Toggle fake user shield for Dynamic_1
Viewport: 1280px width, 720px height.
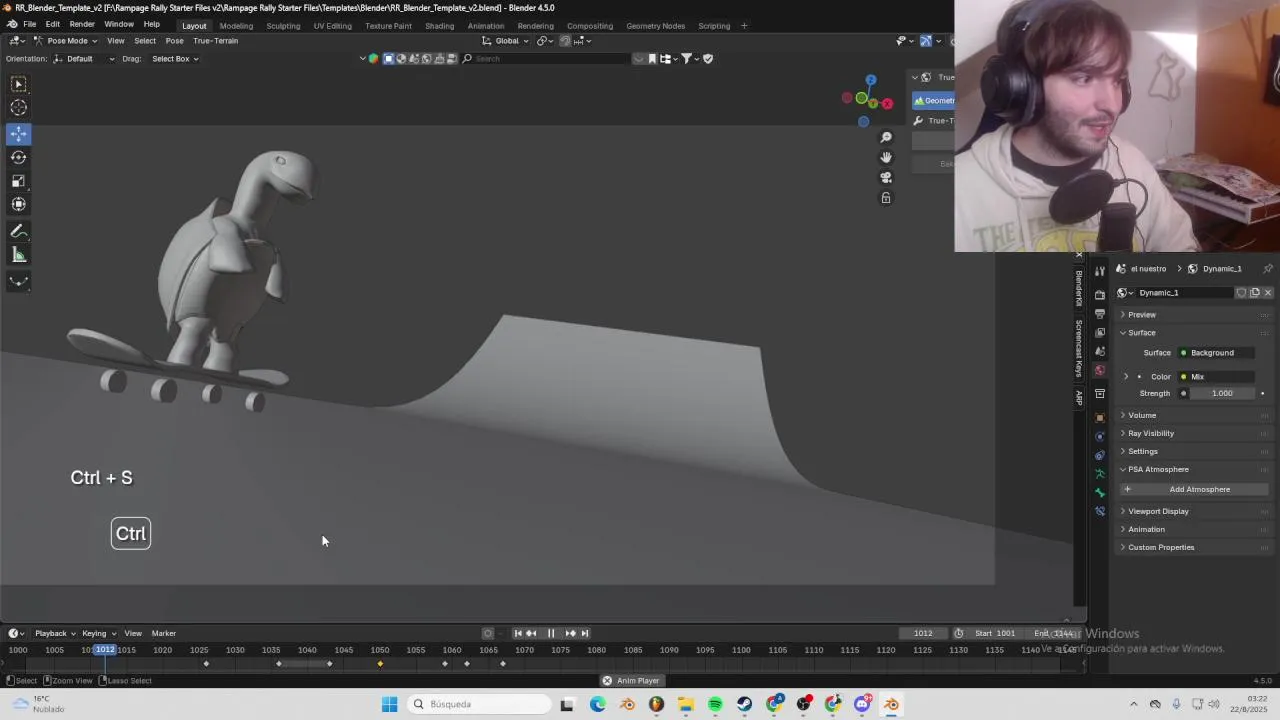click(x=1241, y=293)
